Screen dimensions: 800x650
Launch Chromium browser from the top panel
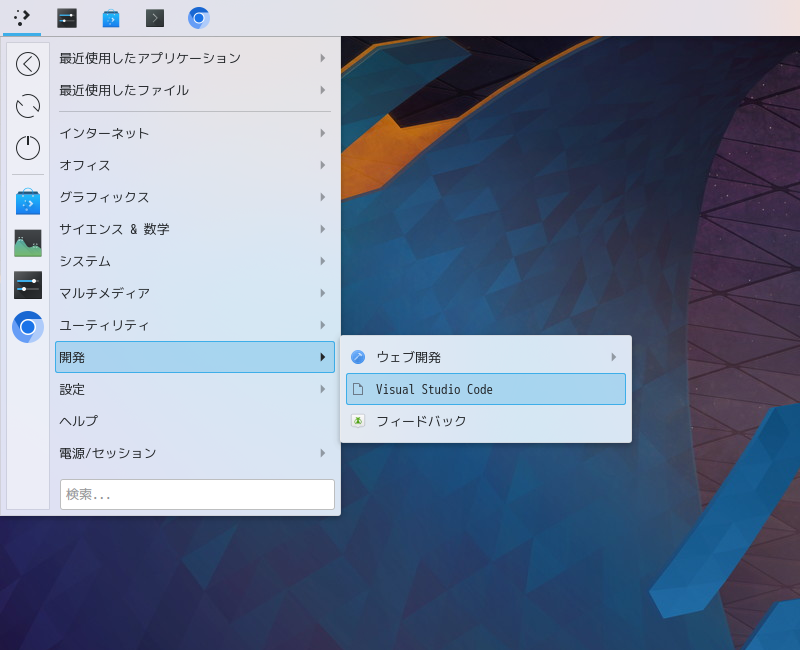pyautogui.click(x=198, y=18)
